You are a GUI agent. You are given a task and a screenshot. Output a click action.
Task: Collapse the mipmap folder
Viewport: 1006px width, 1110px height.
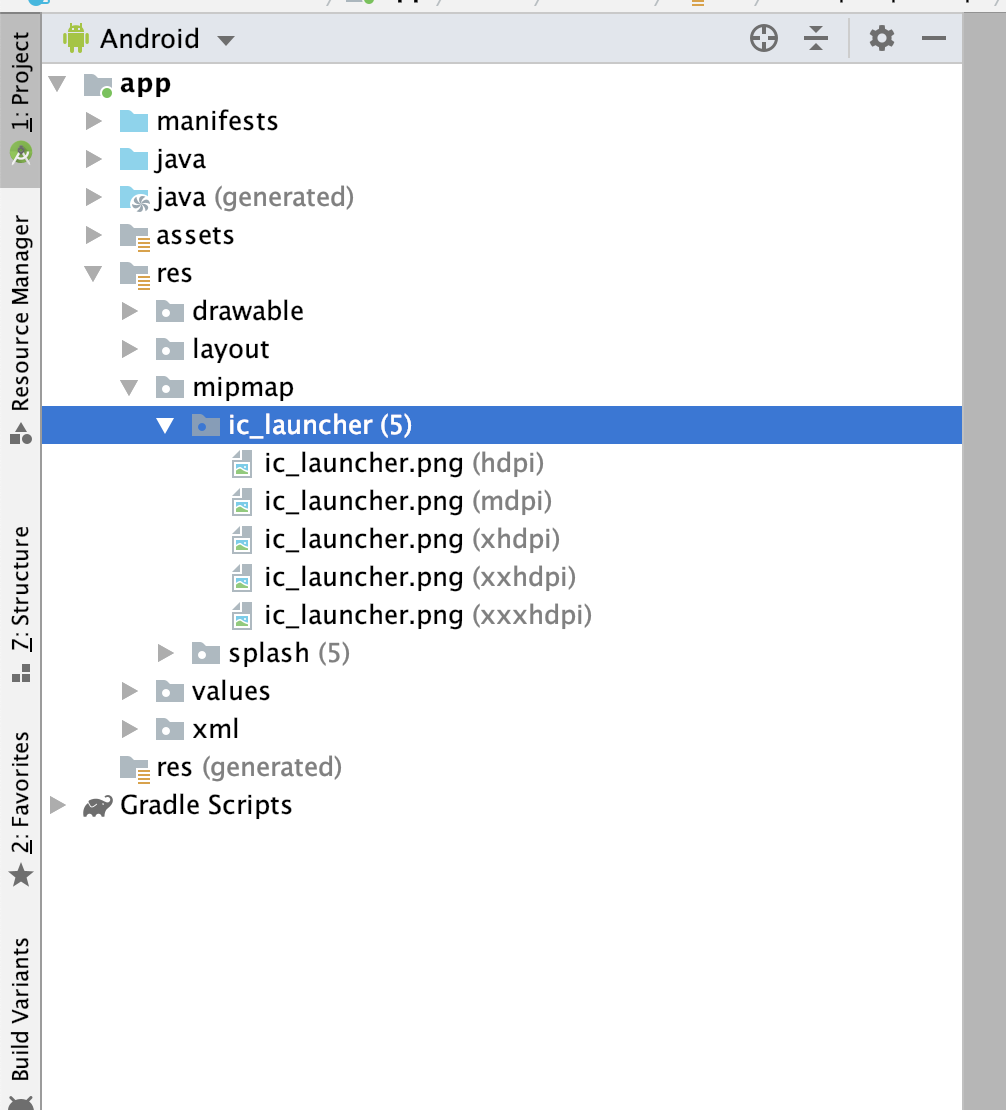coord(129,387)
